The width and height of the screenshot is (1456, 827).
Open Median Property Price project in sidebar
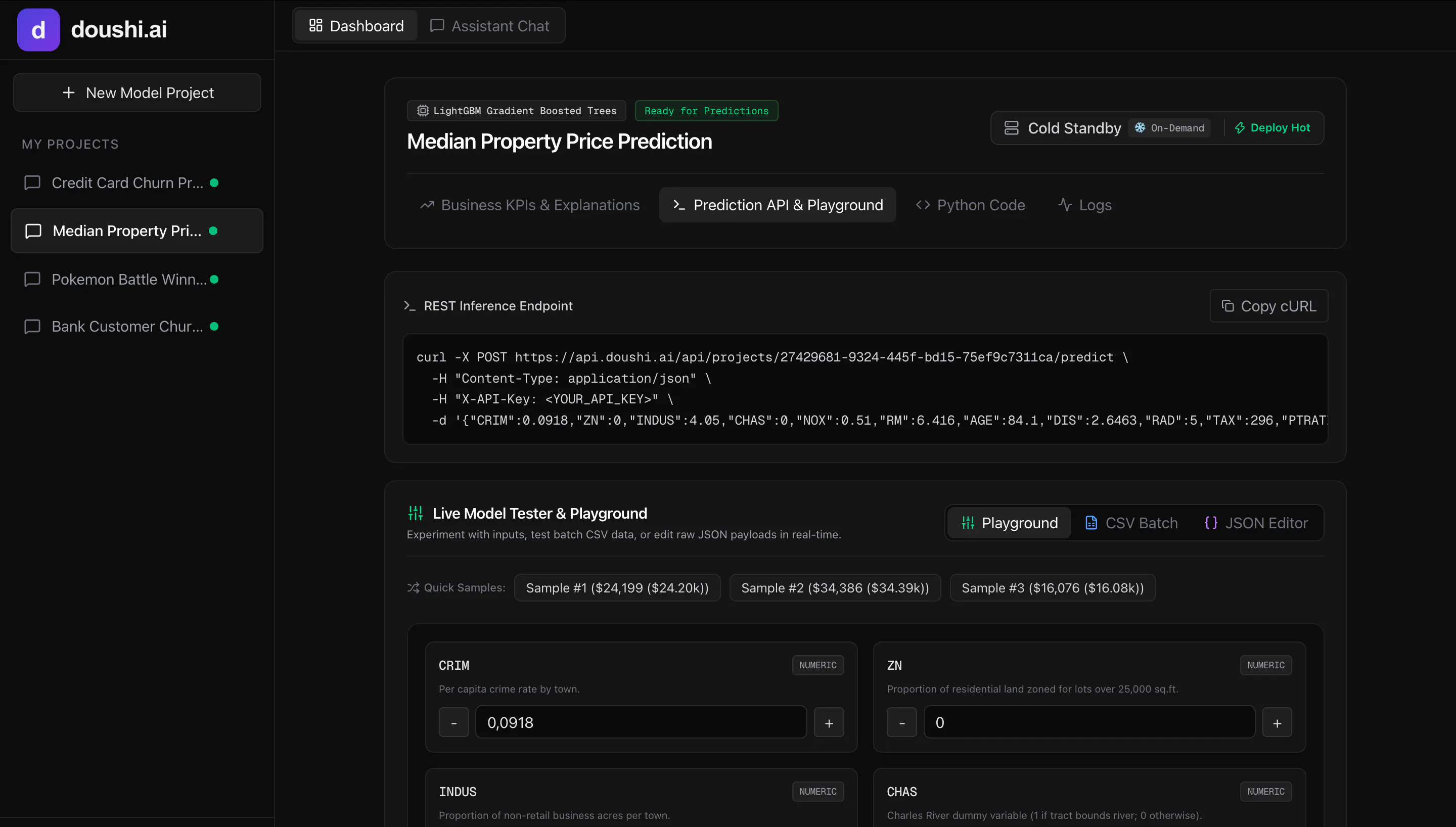137,231
